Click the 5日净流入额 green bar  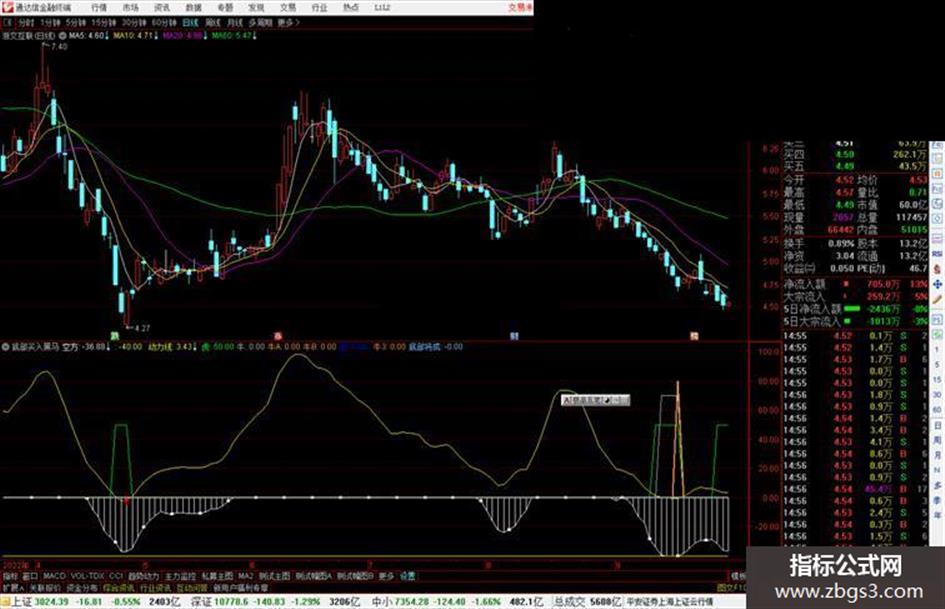[852, 309]
